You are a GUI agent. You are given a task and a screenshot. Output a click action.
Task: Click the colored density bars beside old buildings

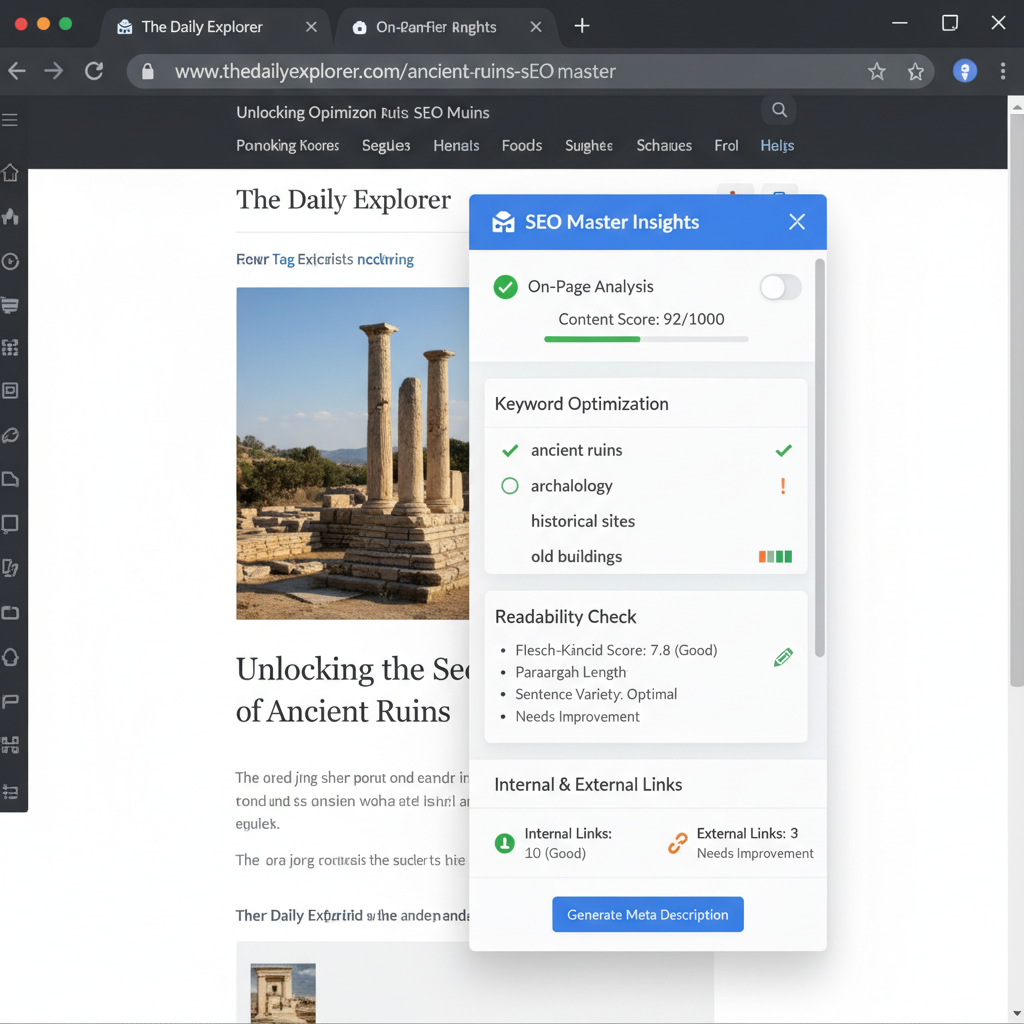coord(775,556)
